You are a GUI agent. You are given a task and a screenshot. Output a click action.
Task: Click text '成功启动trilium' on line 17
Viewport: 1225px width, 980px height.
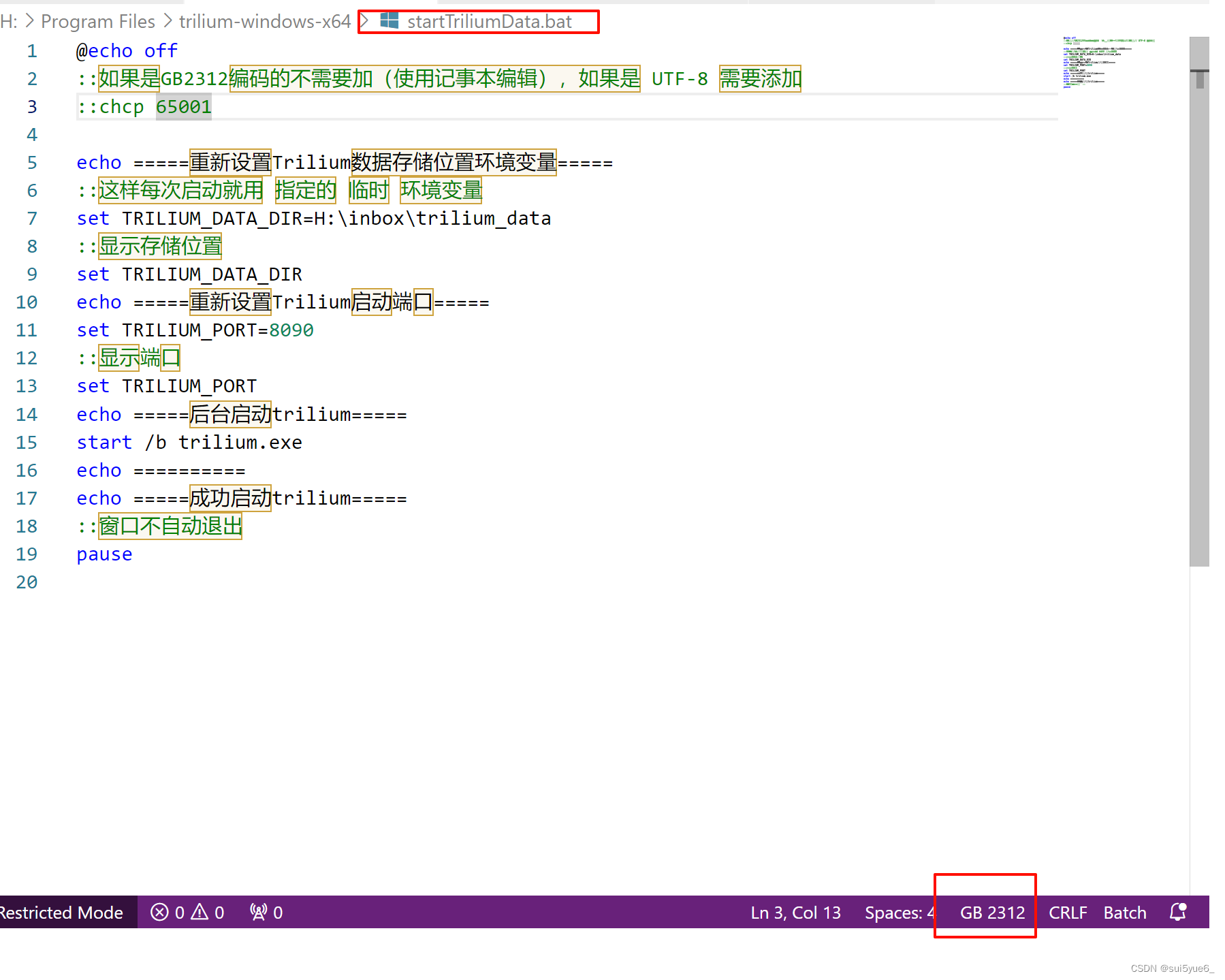point(270,499)
